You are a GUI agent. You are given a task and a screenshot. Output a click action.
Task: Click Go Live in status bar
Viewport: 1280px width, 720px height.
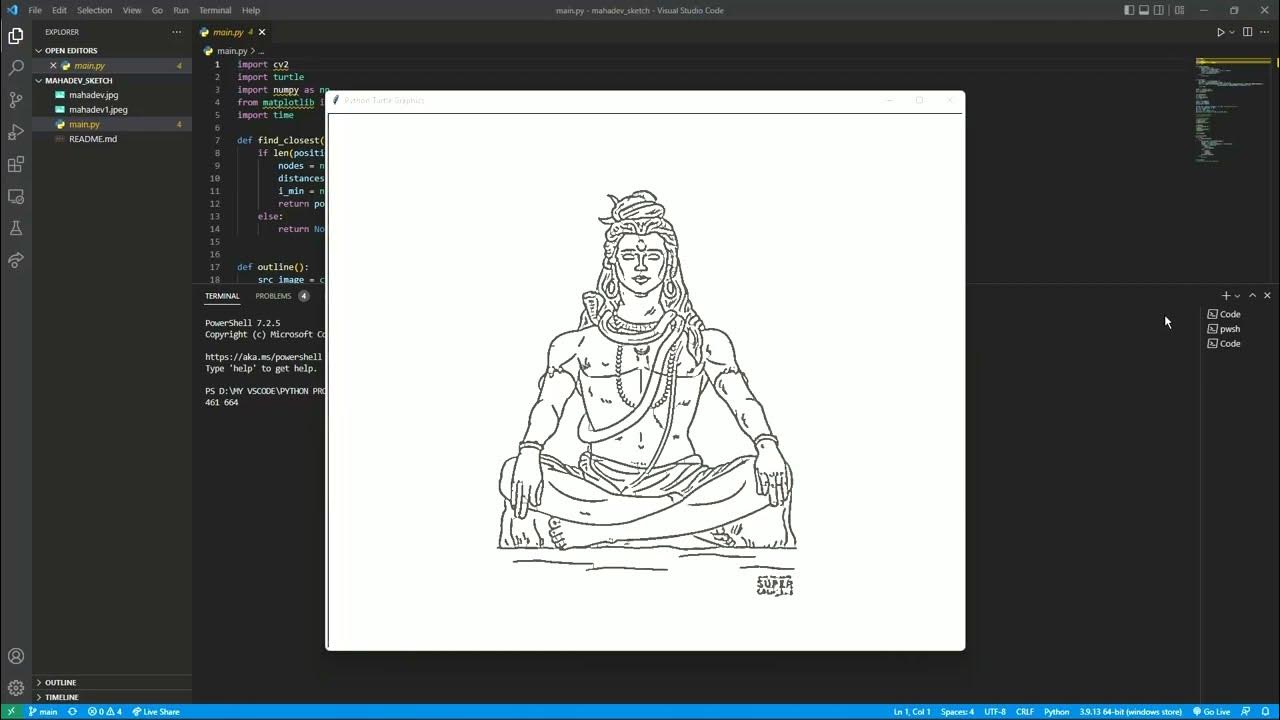(x=1211, y=712)
